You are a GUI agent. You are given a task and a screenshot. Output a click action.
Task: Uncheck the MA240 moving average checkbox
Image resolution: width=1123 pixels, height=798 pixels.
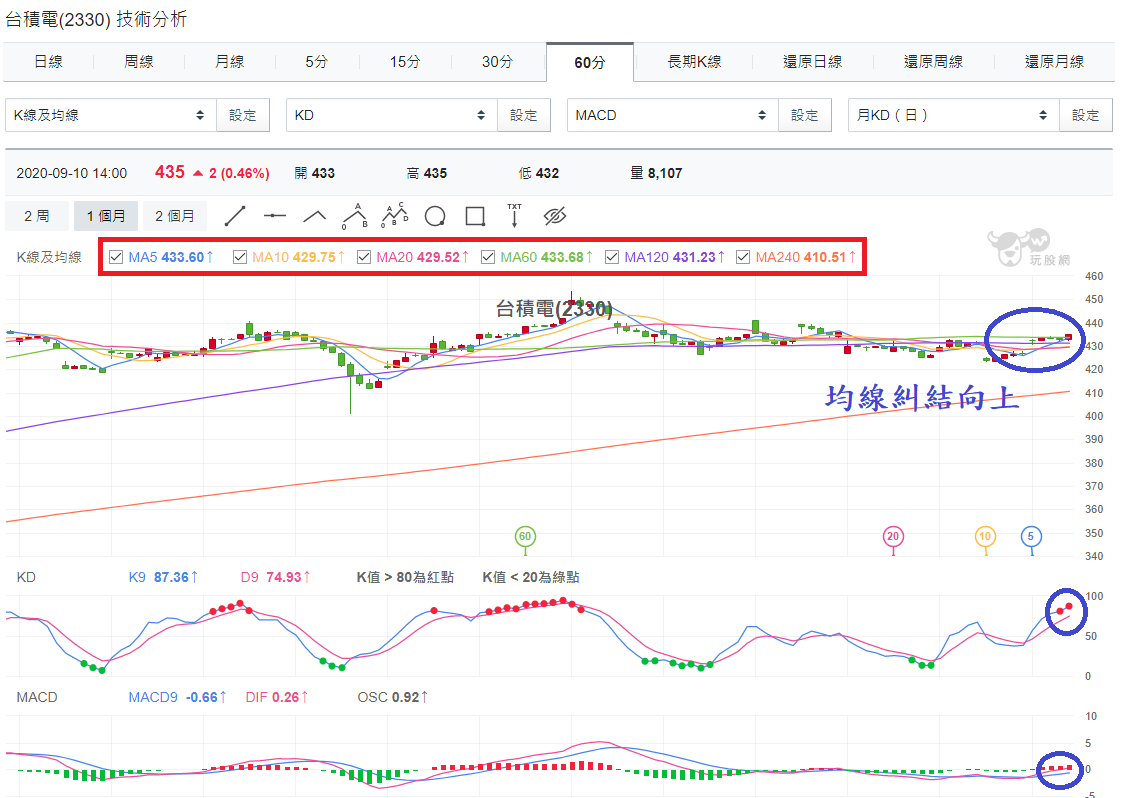[743, 257]
